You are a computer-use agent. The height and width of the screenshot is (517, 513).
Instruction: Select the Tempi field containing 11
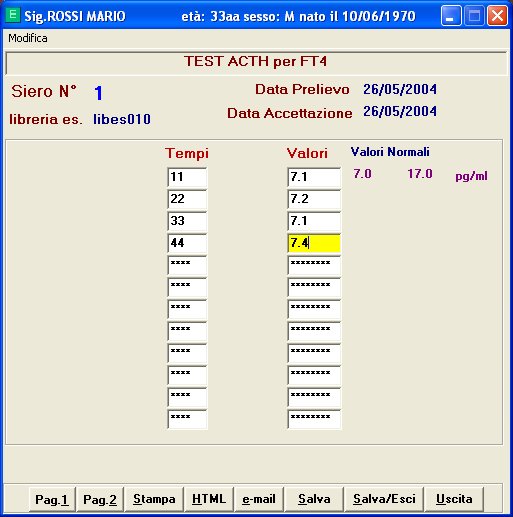point(187,177)
